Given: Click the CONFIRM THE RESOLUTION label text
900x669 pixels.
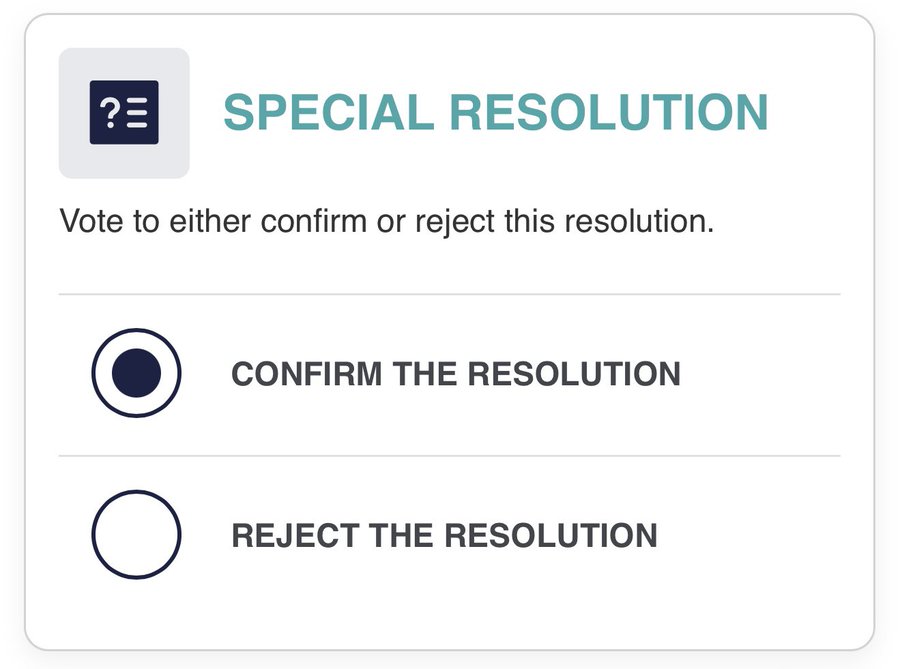Looking at the screenshot, I should click(x=456, y=374).
